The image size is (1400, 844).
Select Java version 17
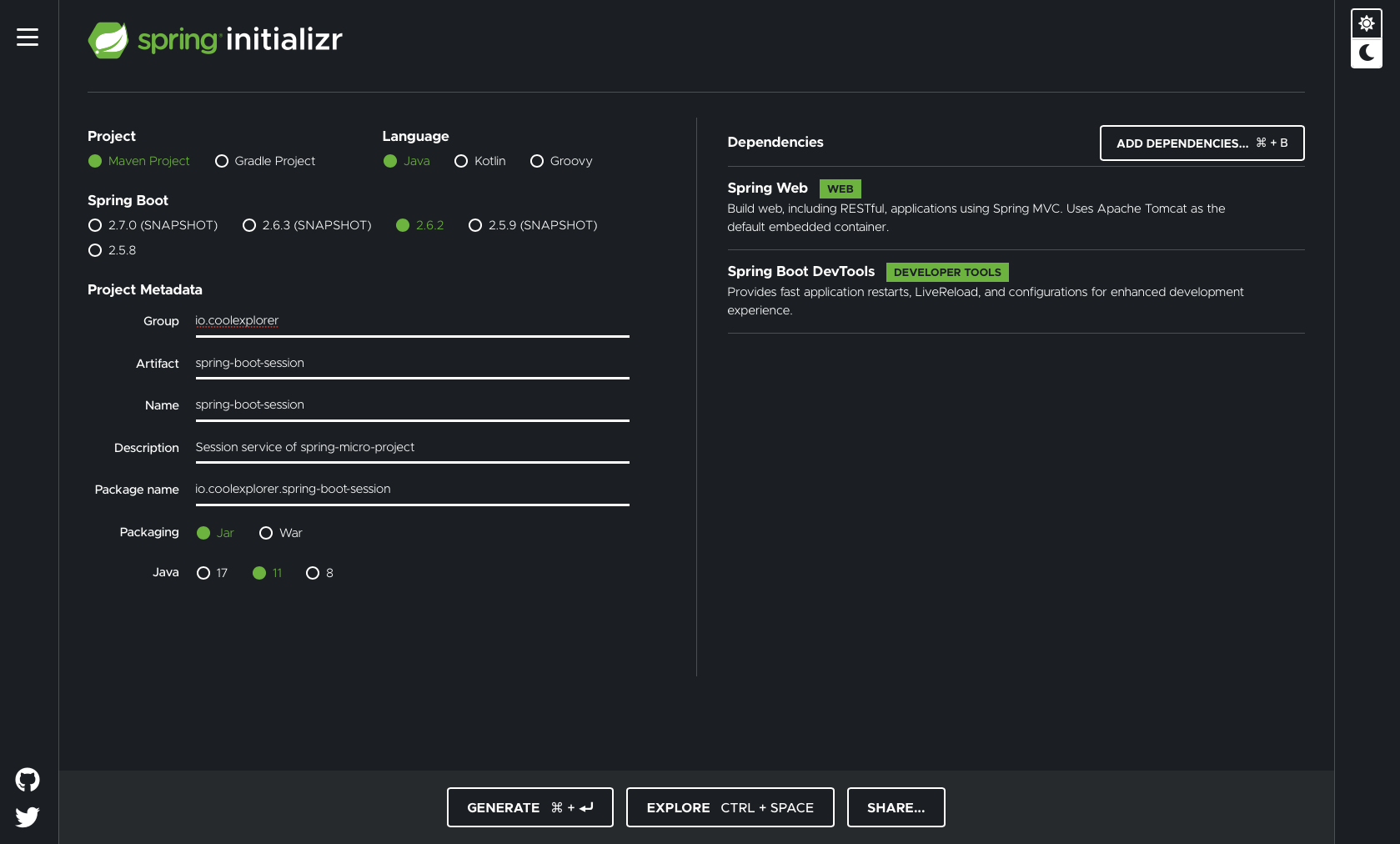[x=212, y=573]
